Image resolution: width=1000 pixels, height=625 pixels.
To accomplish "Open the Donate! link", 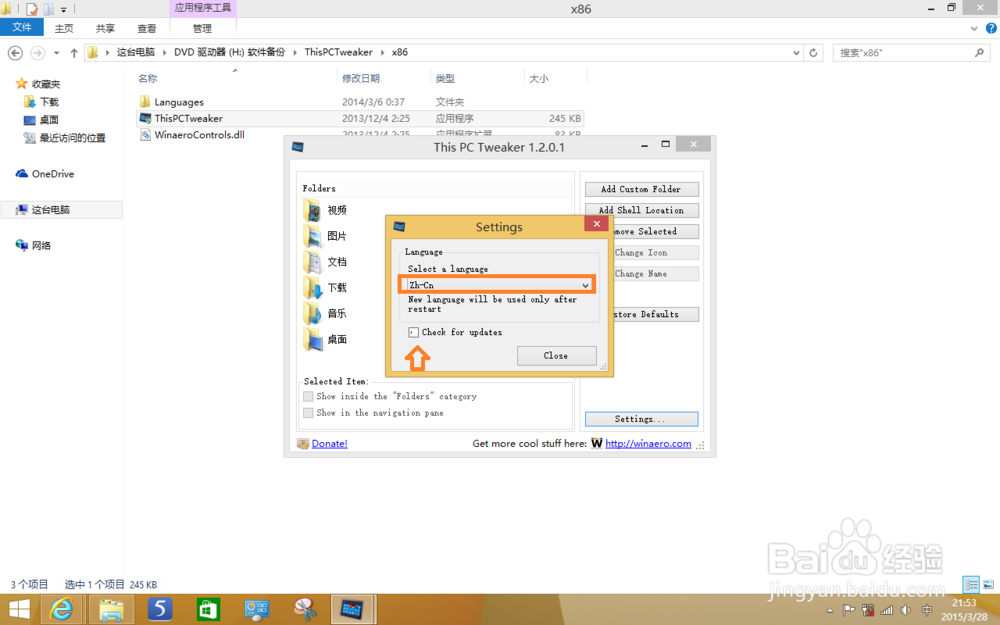I will tap(328, 443).
